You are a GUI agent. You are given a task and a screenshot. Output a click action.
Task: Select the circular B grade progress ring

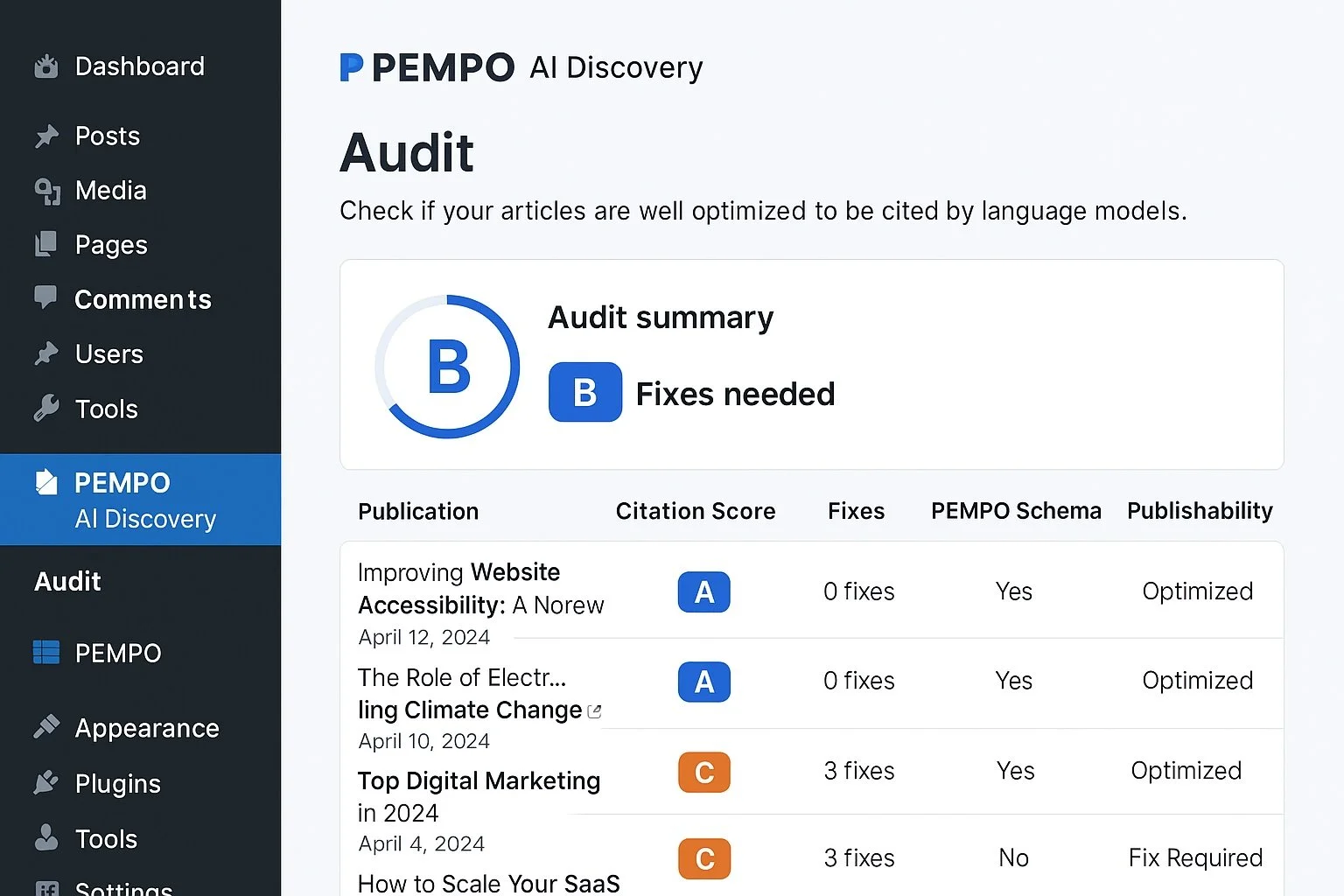448,367
